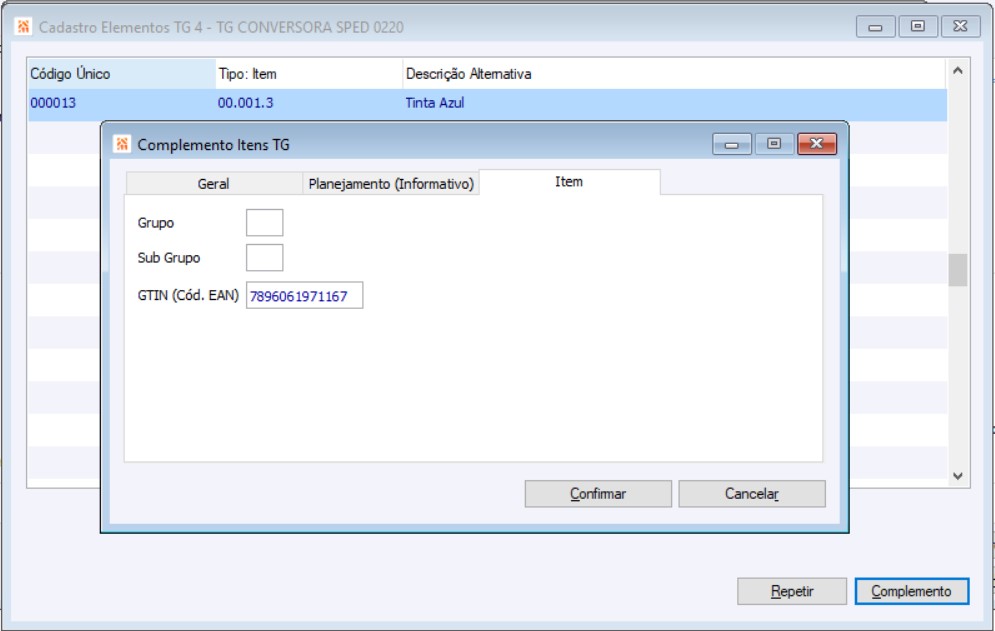Select the cell with code 000013

[122, 103]
